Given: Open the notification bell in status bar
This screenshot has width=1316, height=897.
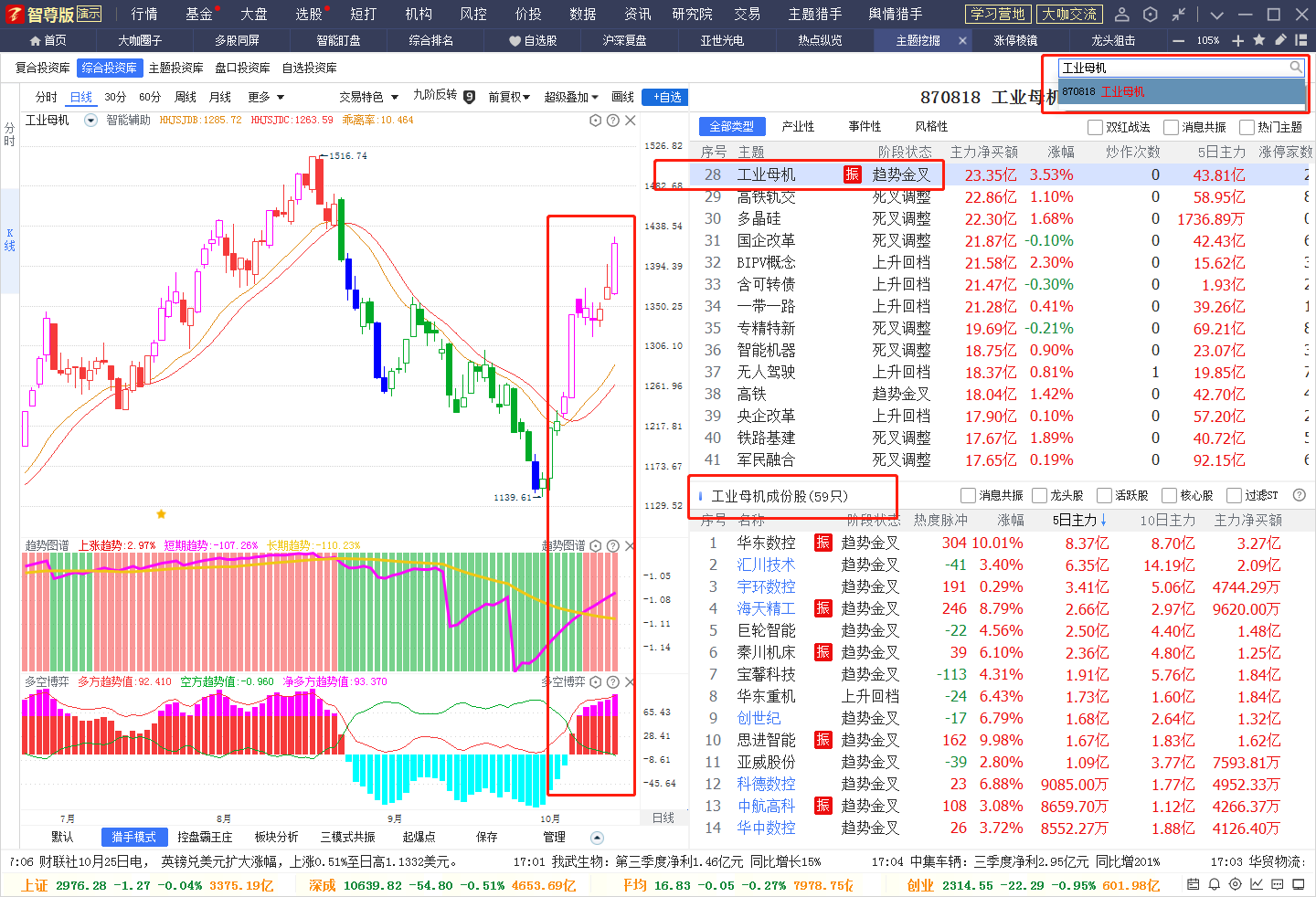Looking at the screenshot, I should 1215,884.
